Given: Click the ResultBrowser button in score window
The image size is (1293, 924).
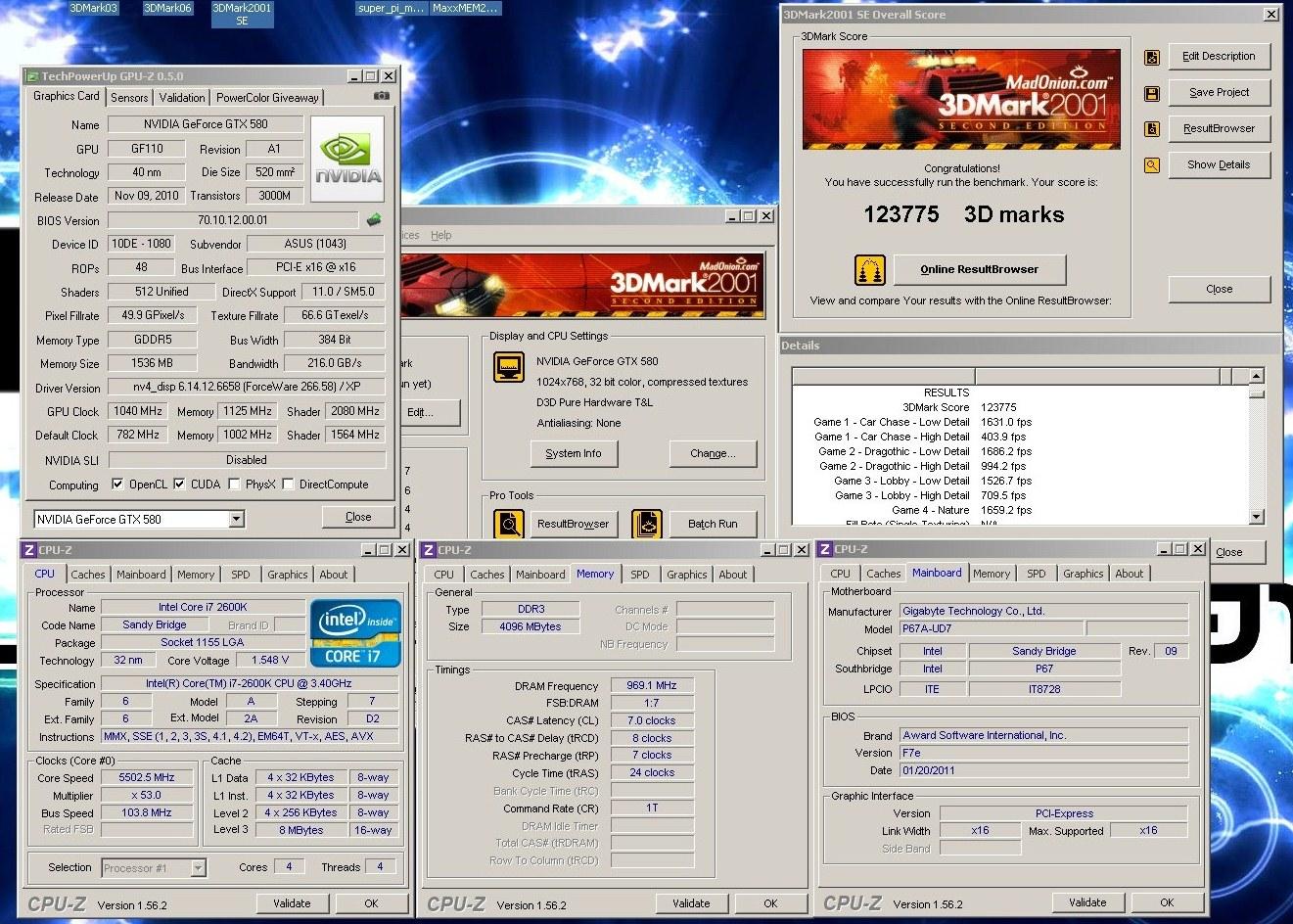Looking at the screenshot, I should coord(1219,128).
